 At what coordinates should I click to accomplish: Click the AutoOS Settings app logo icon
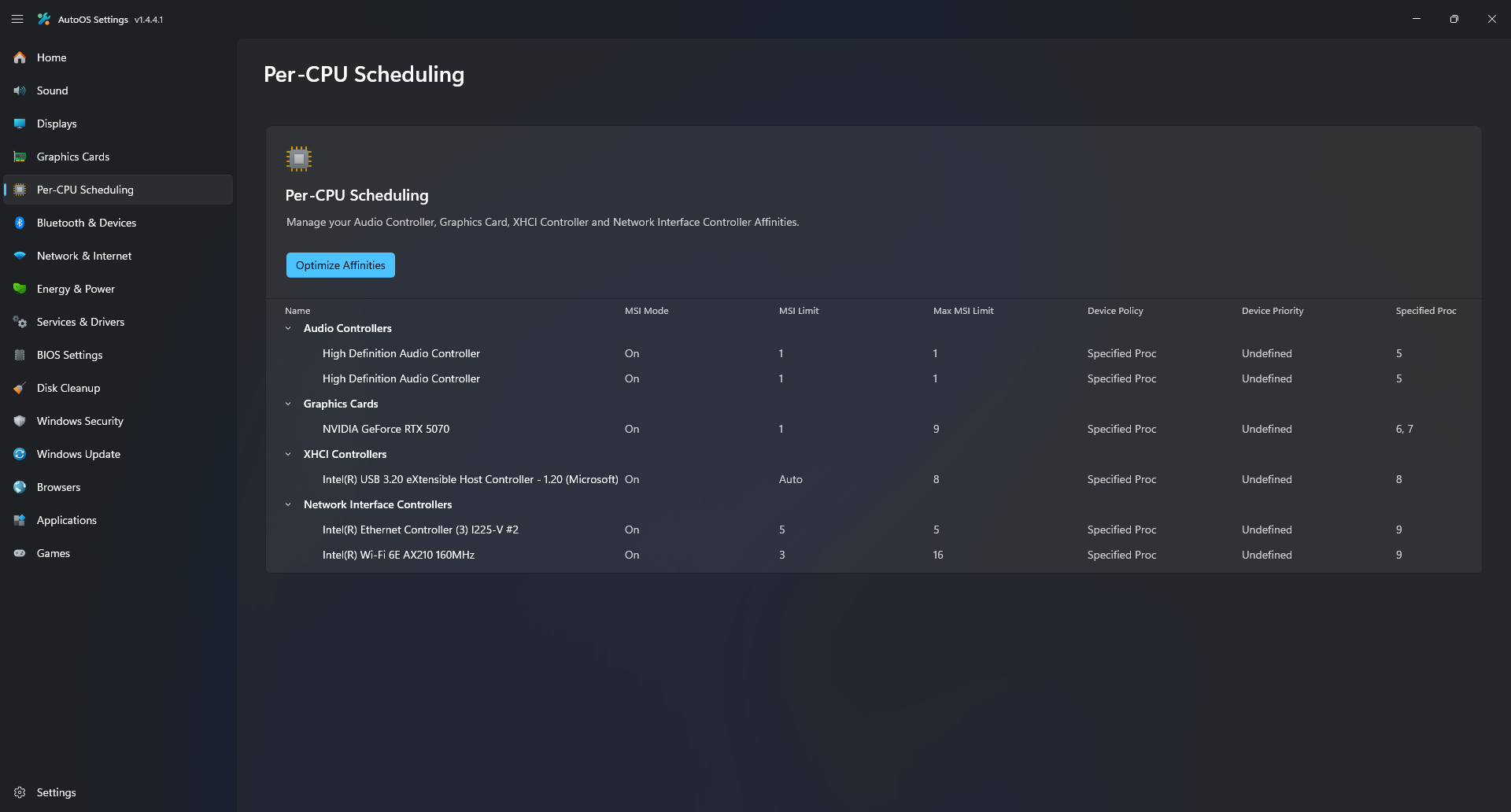pyautogui.click(x=44, y=19)
